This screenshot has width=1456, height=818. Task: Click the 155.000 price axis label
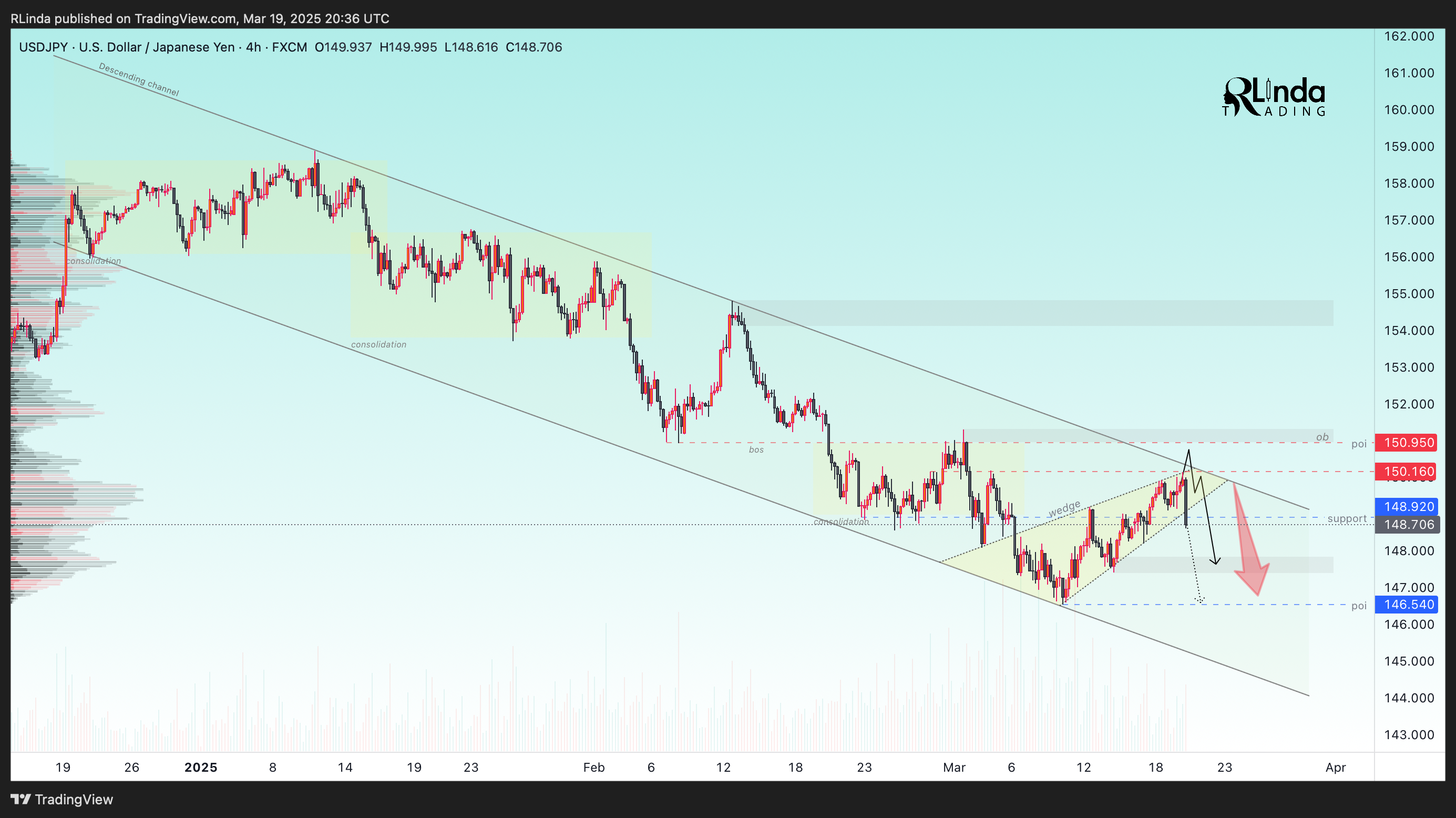coord(1409,293)
